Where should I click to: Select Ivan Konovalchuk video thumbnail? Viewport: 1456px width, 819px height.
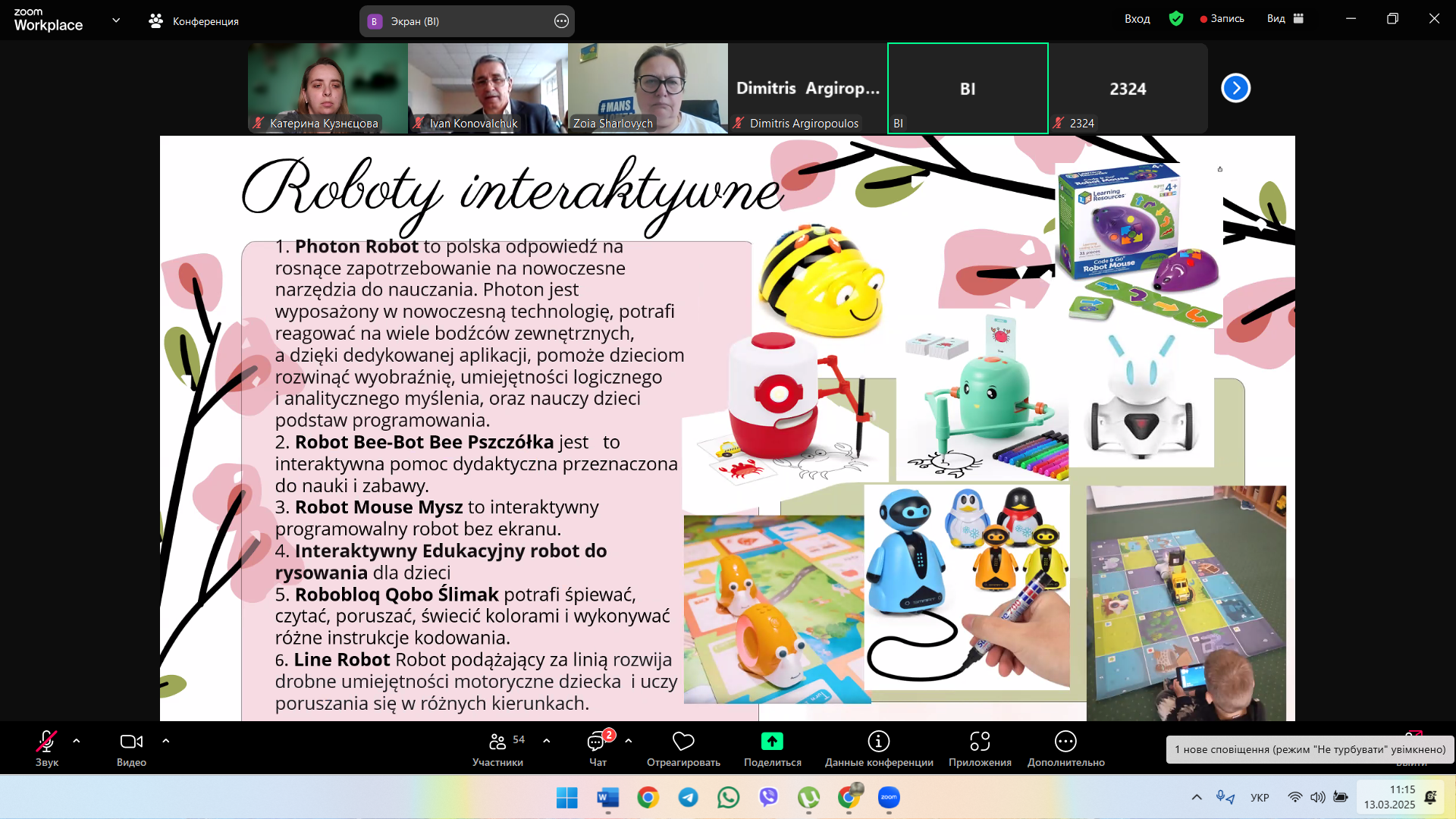point(488,88)
